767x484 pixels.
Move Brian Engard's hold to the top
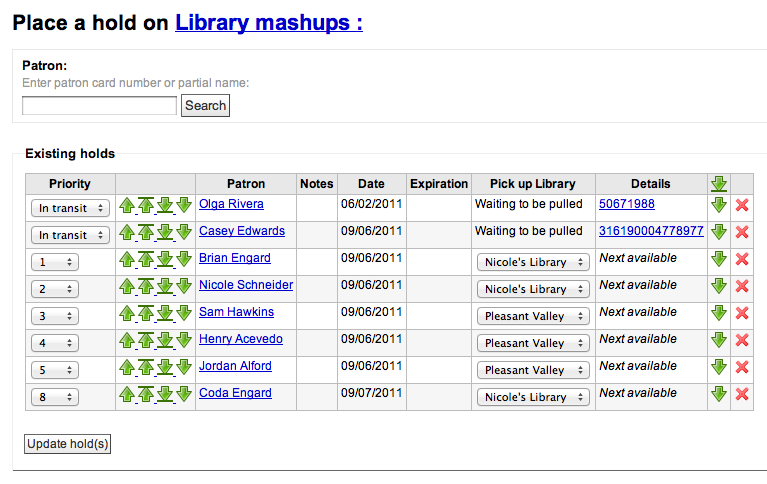(145, 259)
